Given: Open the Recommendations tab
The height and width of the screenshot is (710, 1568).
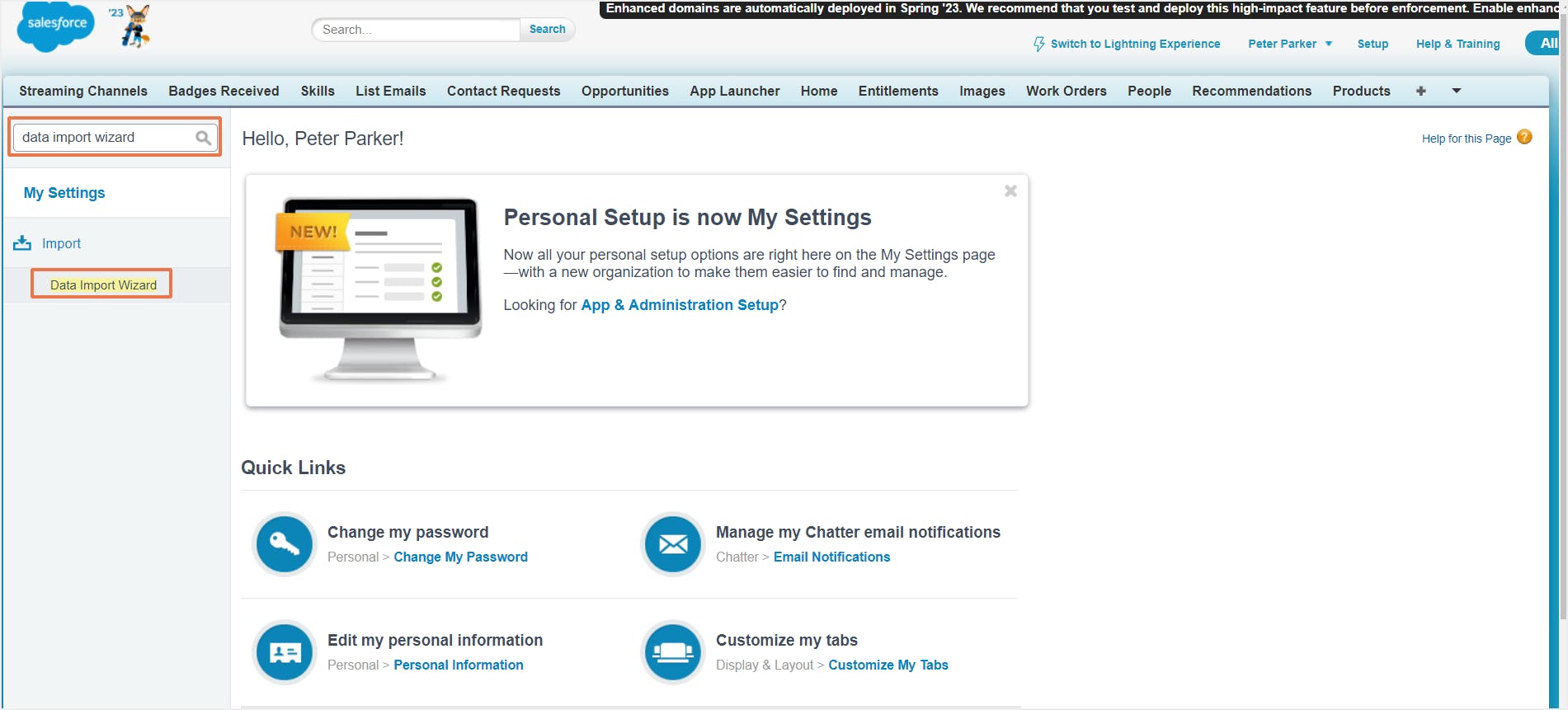Looking at the screenshot, I should tap(1252, 91).
